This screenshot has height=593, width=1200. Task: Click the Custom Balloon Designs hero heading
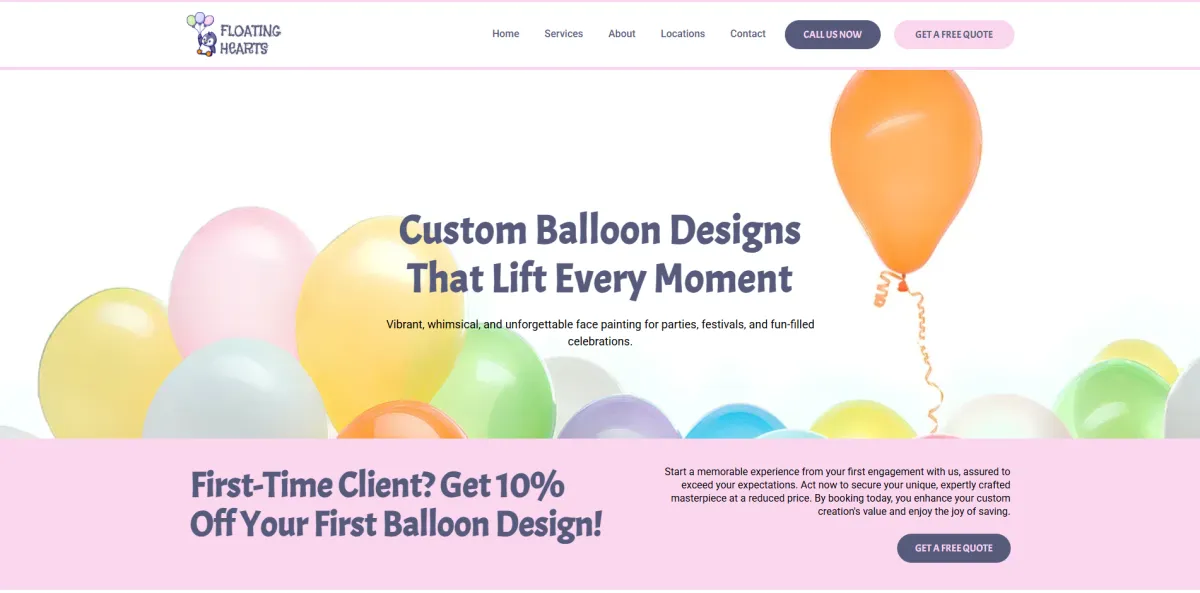coord(600,254)
